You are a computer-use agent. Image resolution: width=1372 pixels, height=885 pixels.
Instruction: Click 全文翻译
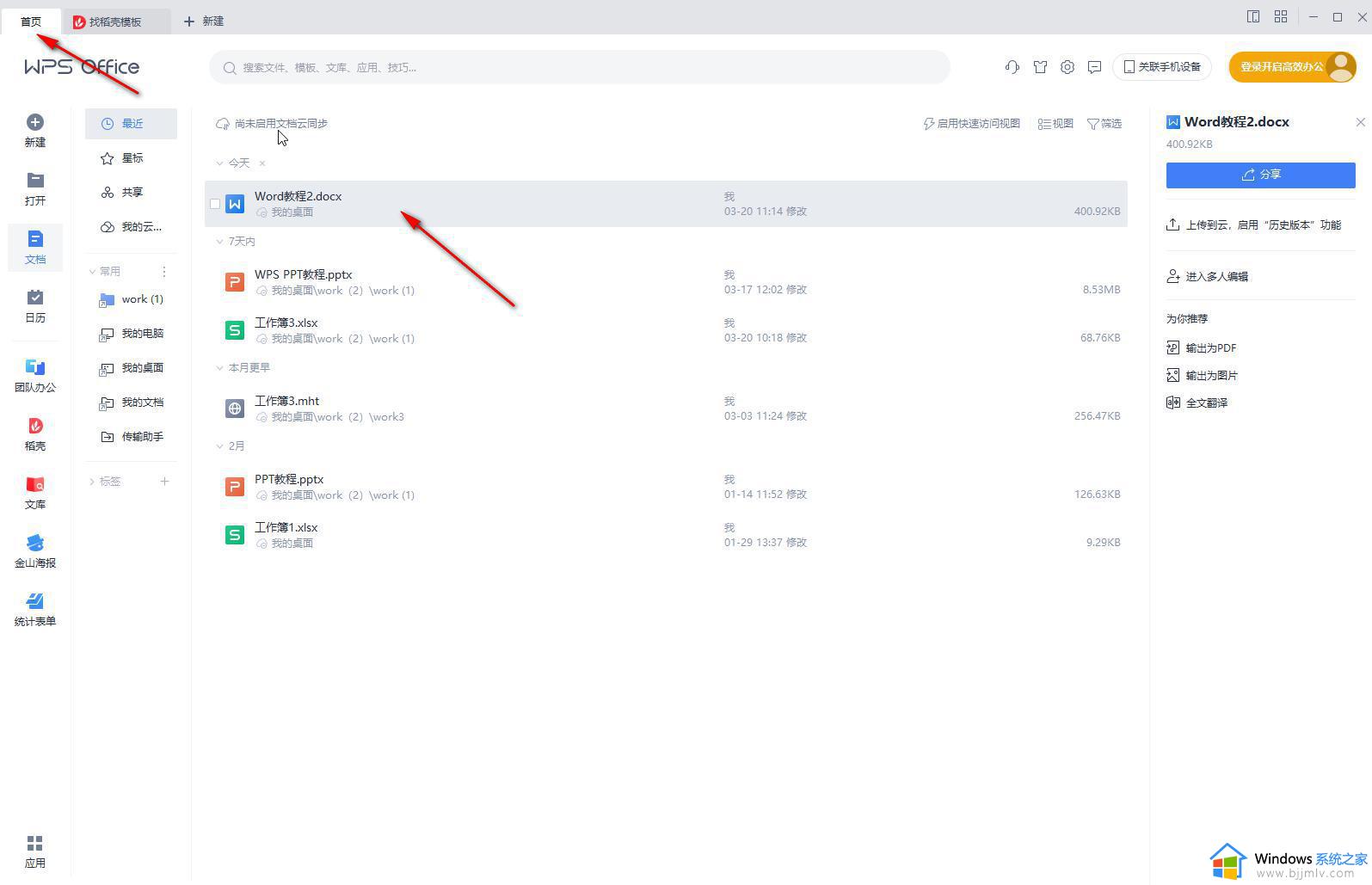(1197, 403)
